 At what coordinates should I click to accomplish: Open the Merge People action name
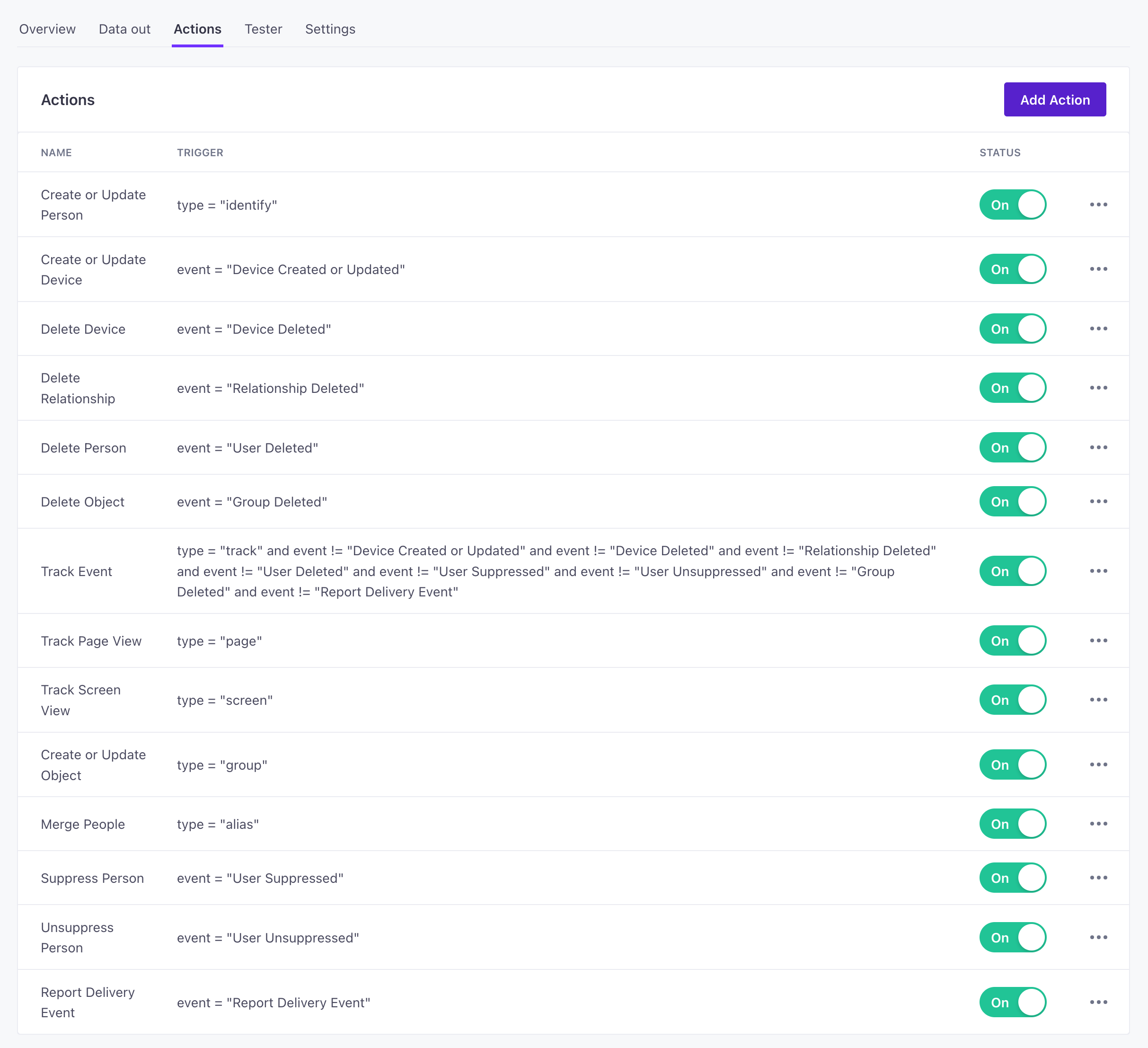[x=83, y=825]
